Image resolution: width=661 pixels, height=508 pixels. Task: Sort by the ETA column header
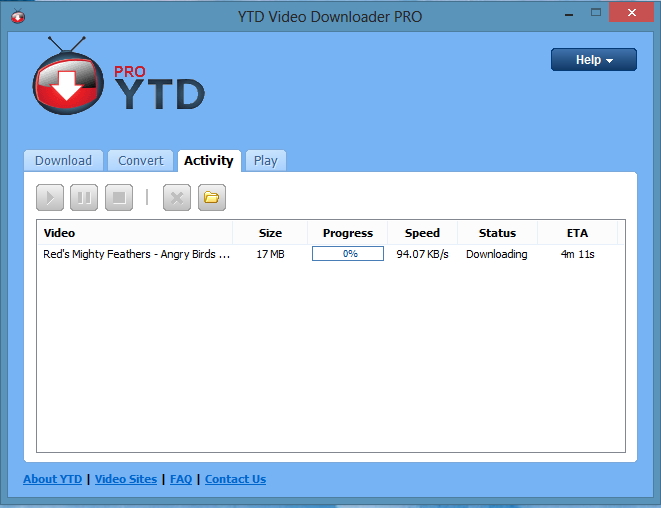click(x=578, y=233)
